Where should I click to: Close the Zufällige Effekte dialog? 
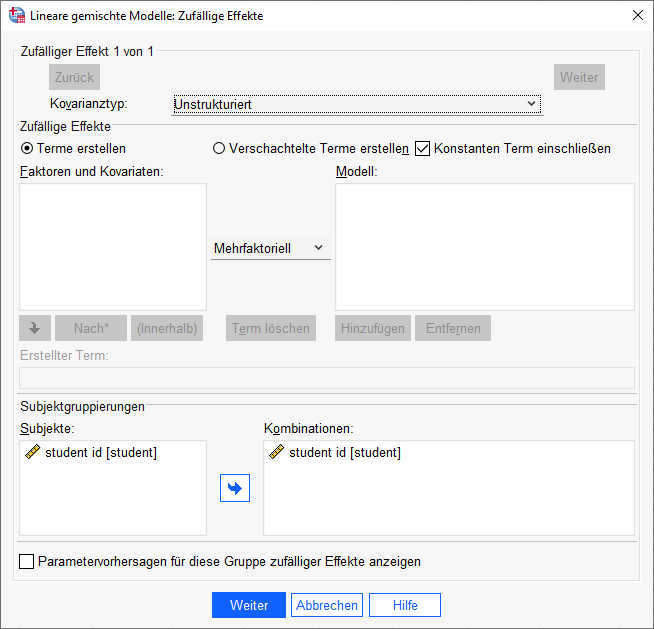coord(638,15)
